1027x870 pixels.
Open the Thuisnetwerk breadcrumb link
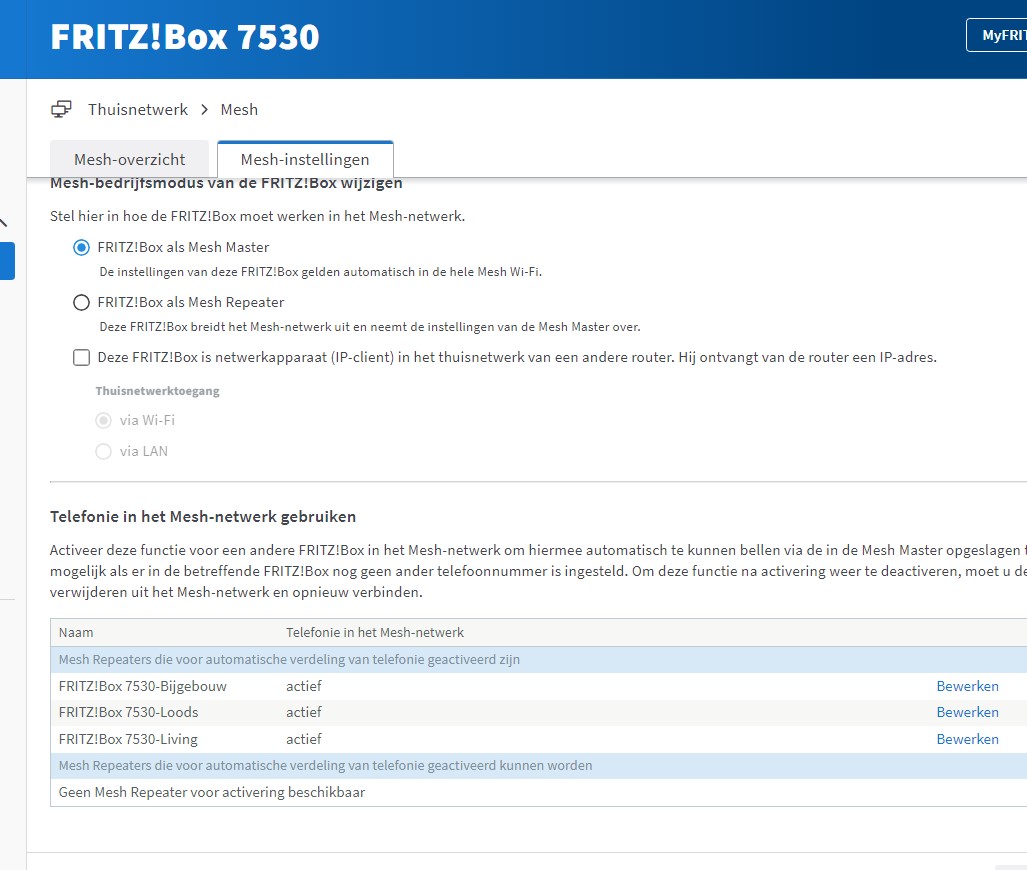click(x=137, y=109)
